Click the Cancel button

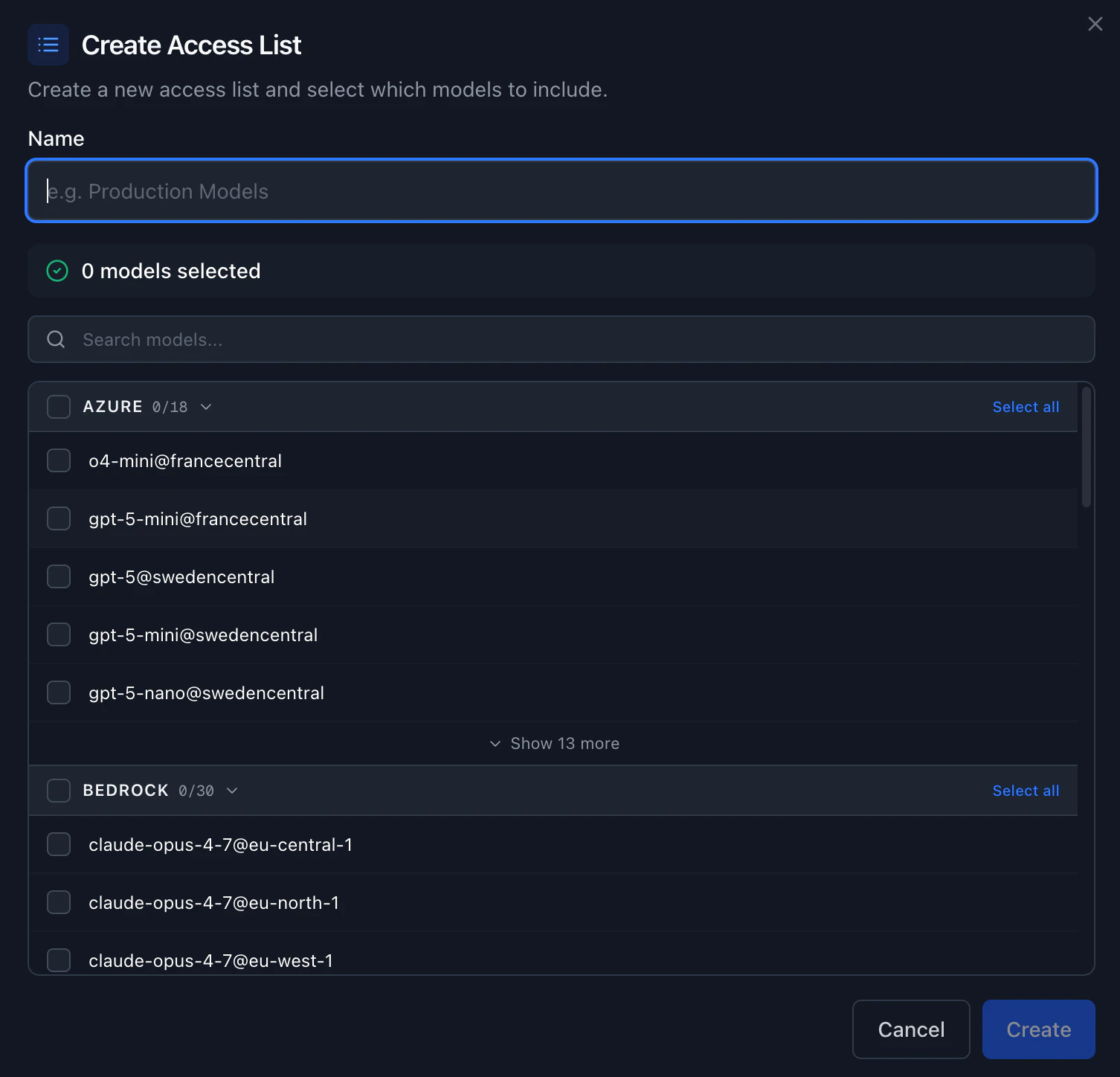tap(911, 1029)
